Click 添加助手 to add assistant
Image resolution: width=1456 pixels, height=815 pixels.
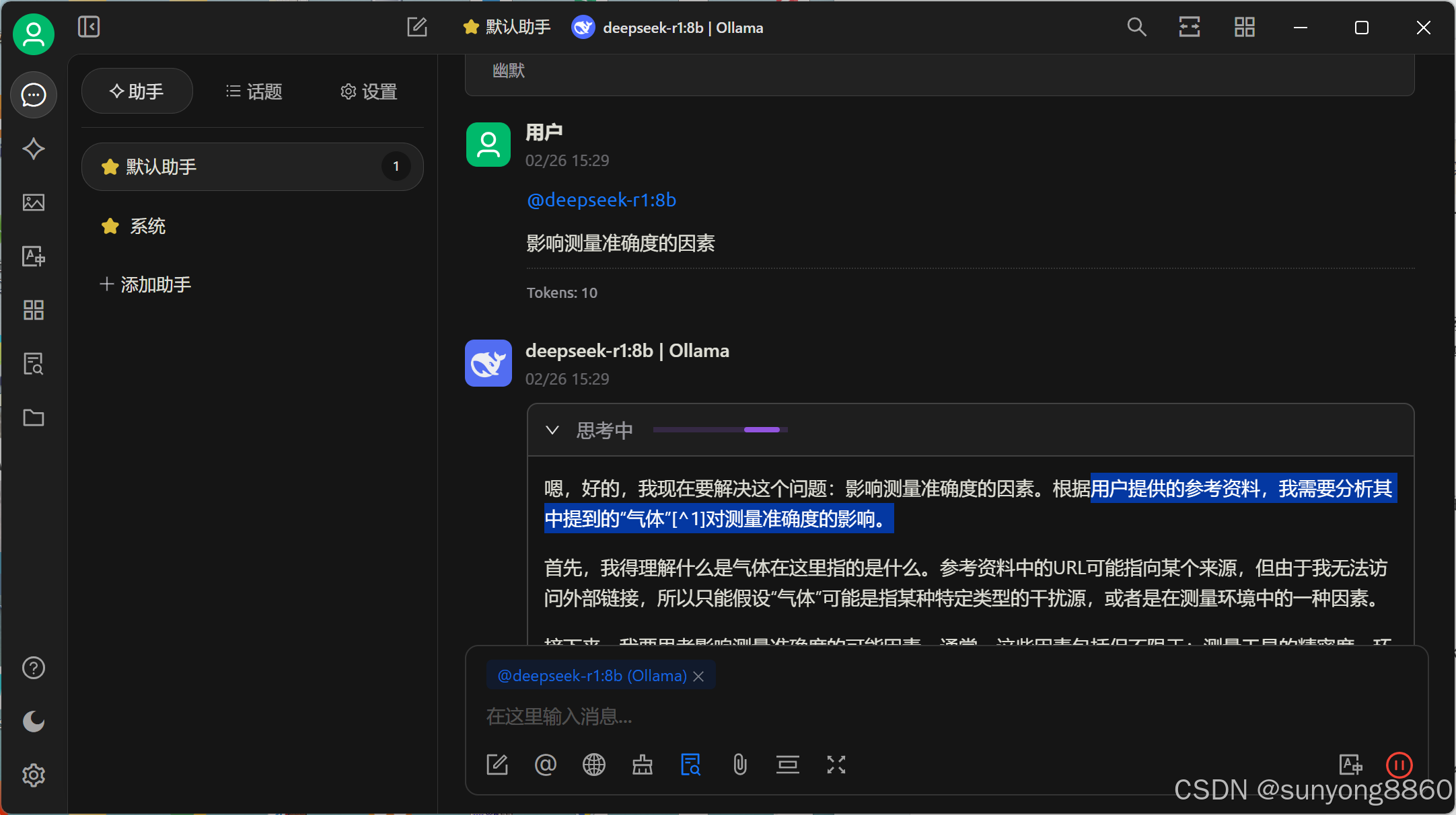[x=145, y=284]
